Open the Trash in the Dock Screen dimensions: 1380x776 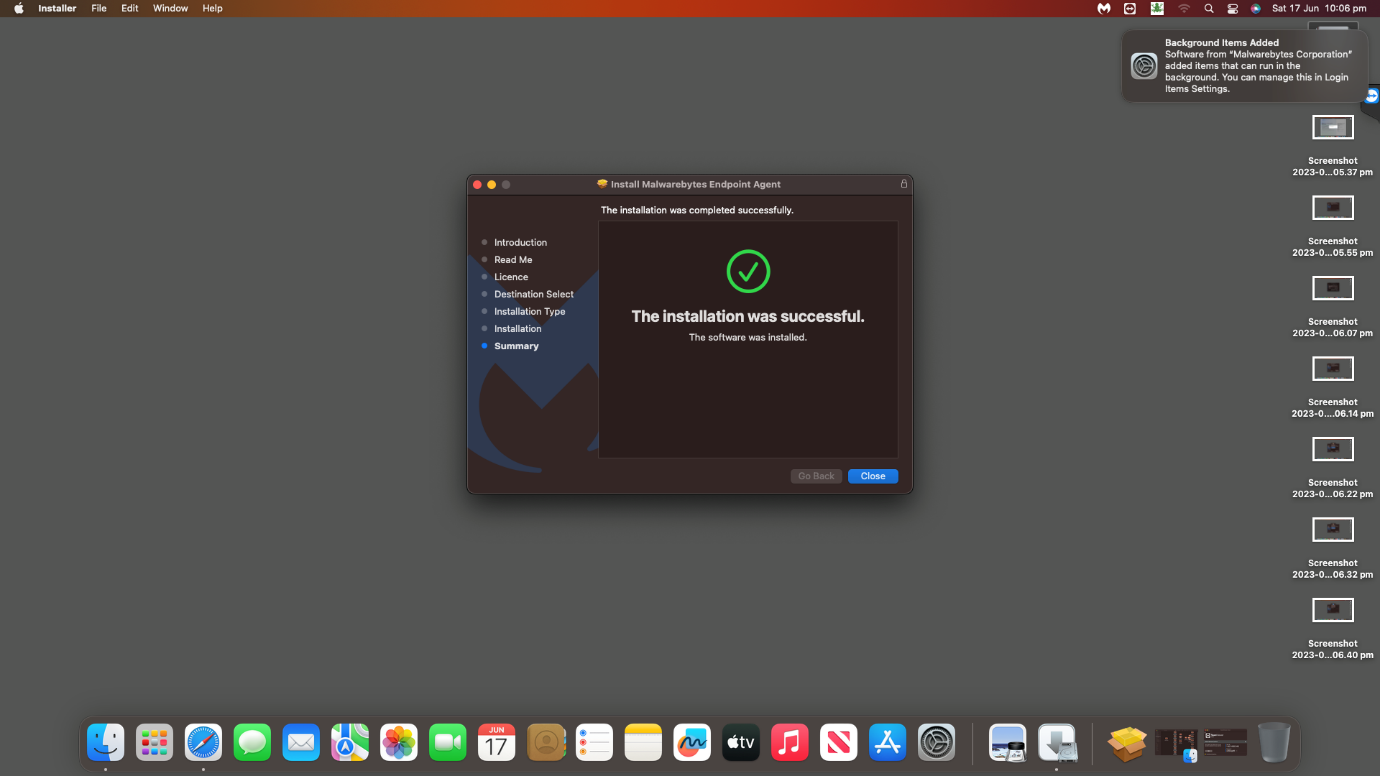(1274, 742)
